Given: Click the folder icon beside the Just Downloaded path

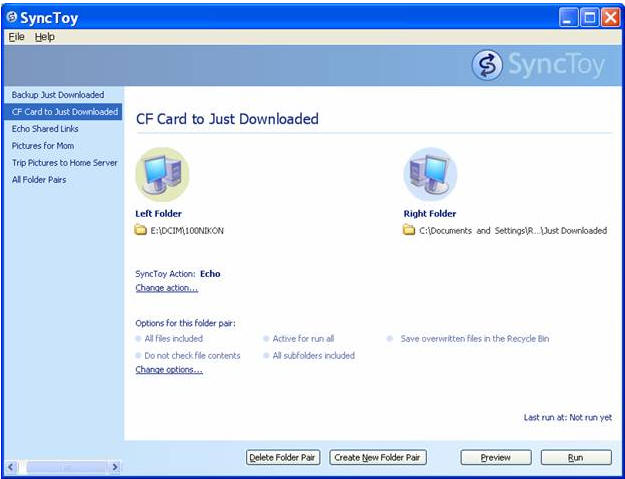Looking at the screenshot, I should point(409,230).
